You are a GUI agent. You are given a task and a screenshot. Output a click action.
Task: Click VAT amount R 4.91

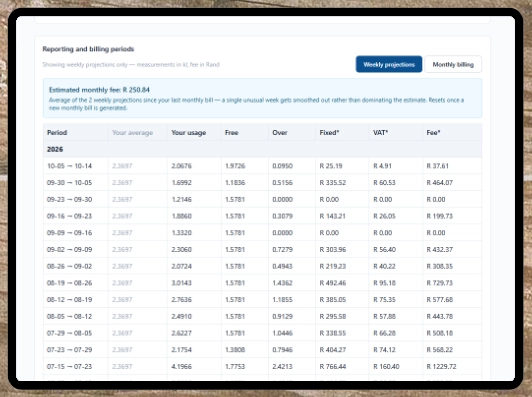[382, 166]
